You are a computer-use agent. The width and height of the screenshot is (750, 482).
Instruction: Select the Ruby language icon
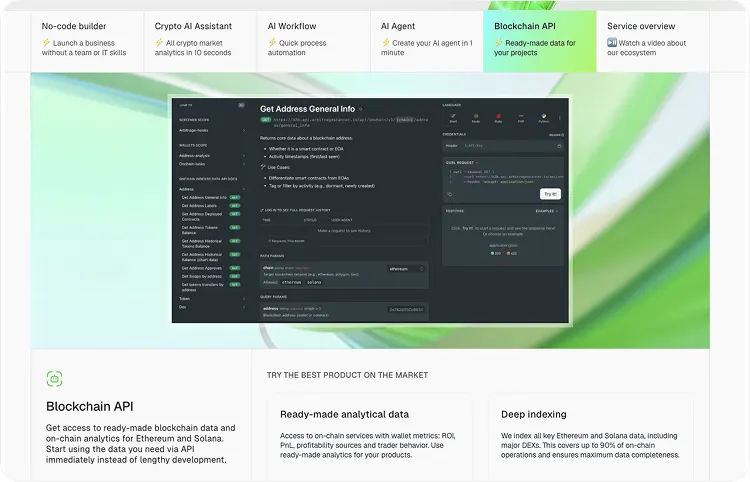pos(498,118)
